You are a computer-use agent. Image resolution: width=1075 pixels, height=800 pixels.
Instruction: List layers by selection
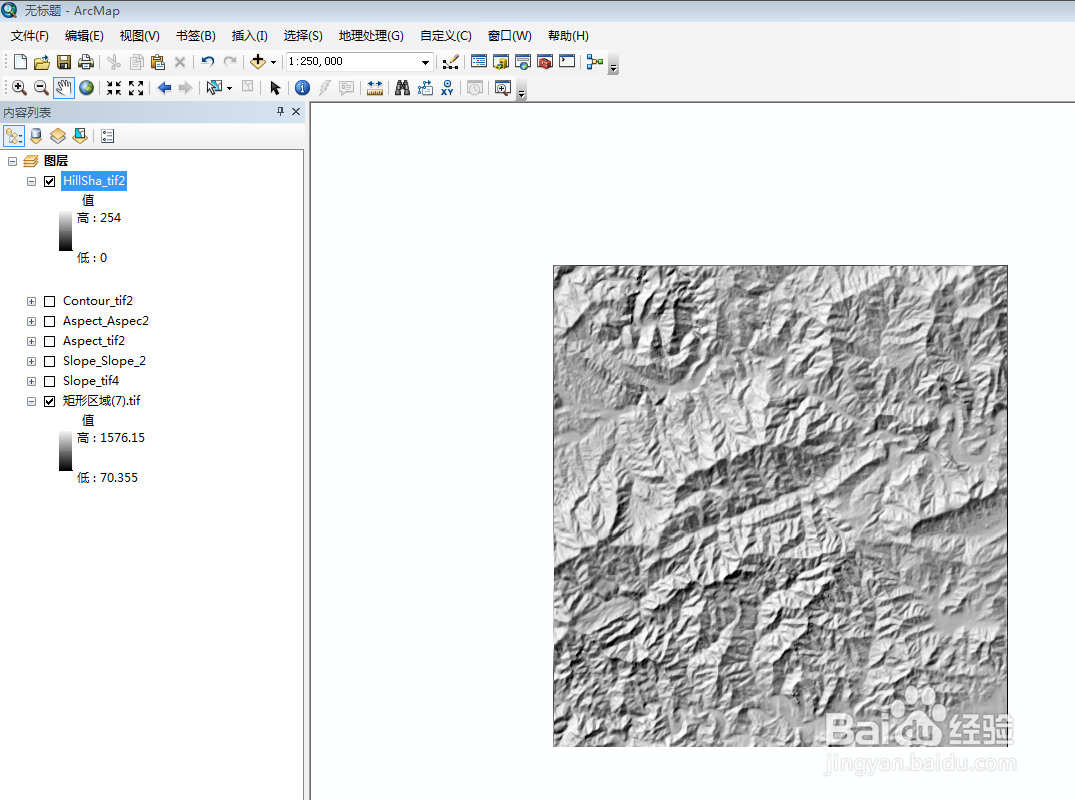(80, 136)
